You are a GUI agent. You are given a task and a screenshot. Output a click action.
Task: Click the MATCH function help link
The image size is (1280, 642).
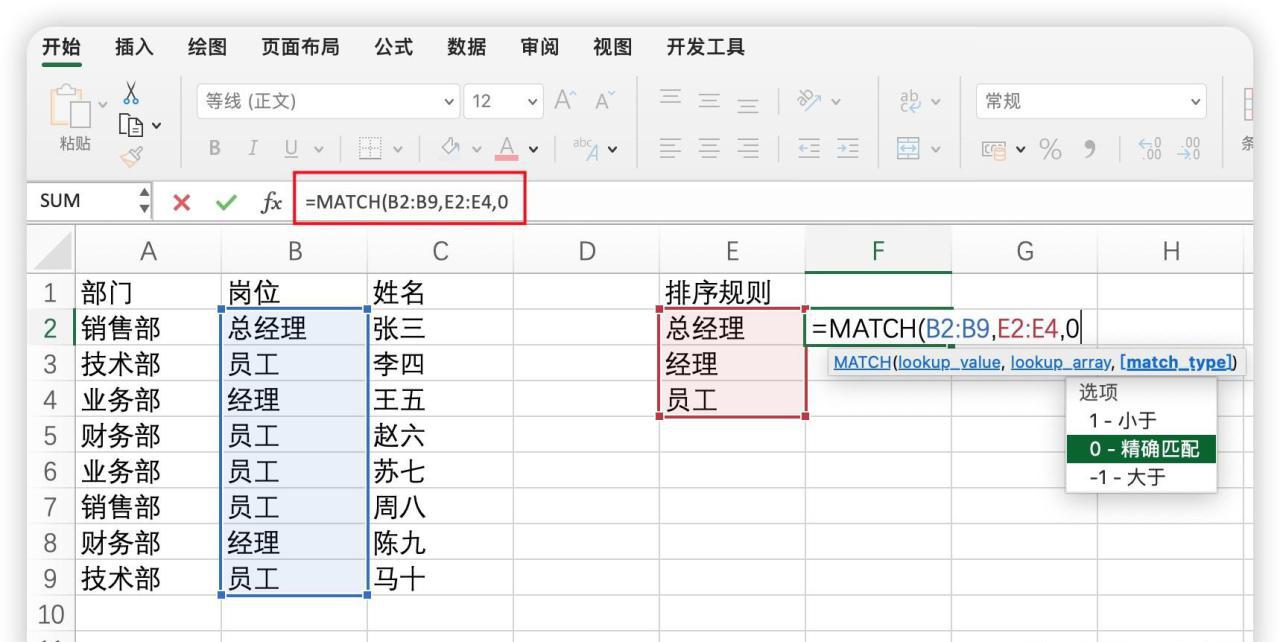coord(862,362)
